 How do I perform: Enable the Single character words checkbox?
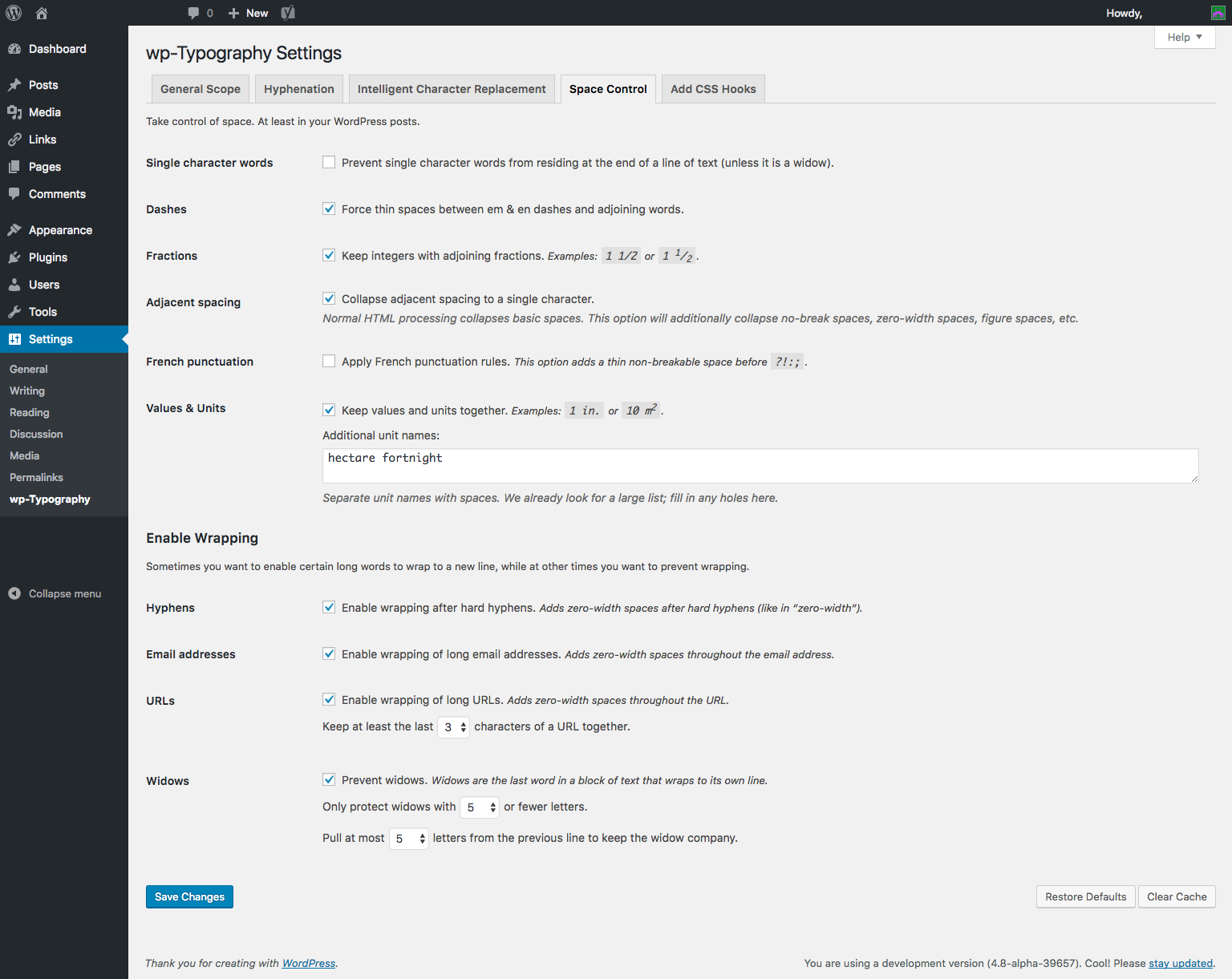(329, 162)
